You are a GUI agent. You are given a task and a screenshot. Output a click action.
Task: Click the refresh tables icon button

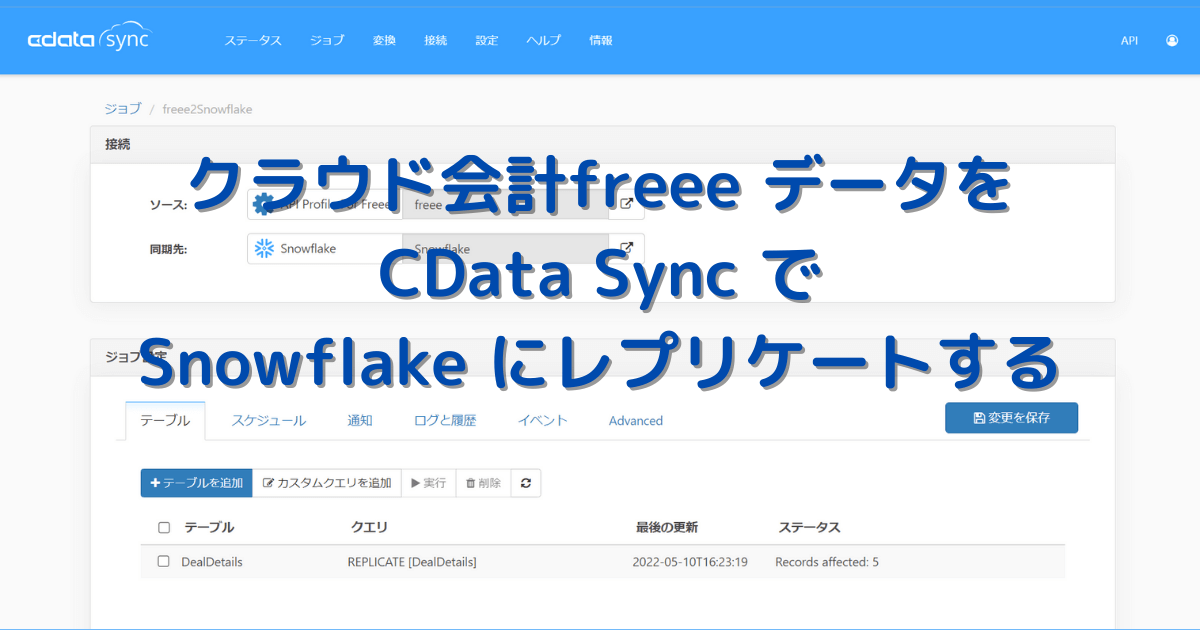click(525, 483)
